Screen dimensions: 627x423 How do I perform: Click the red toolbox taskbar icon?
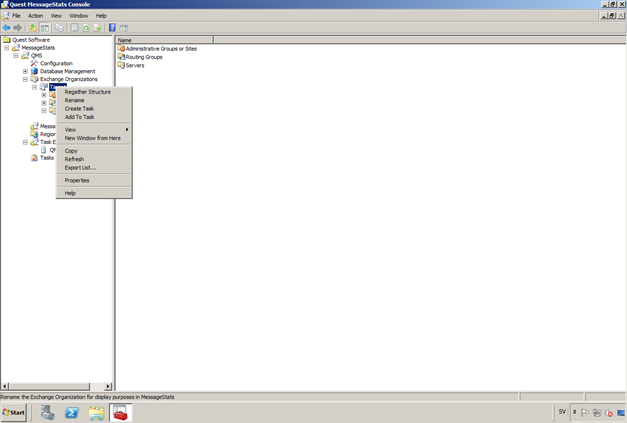click(x=120, y=413)
